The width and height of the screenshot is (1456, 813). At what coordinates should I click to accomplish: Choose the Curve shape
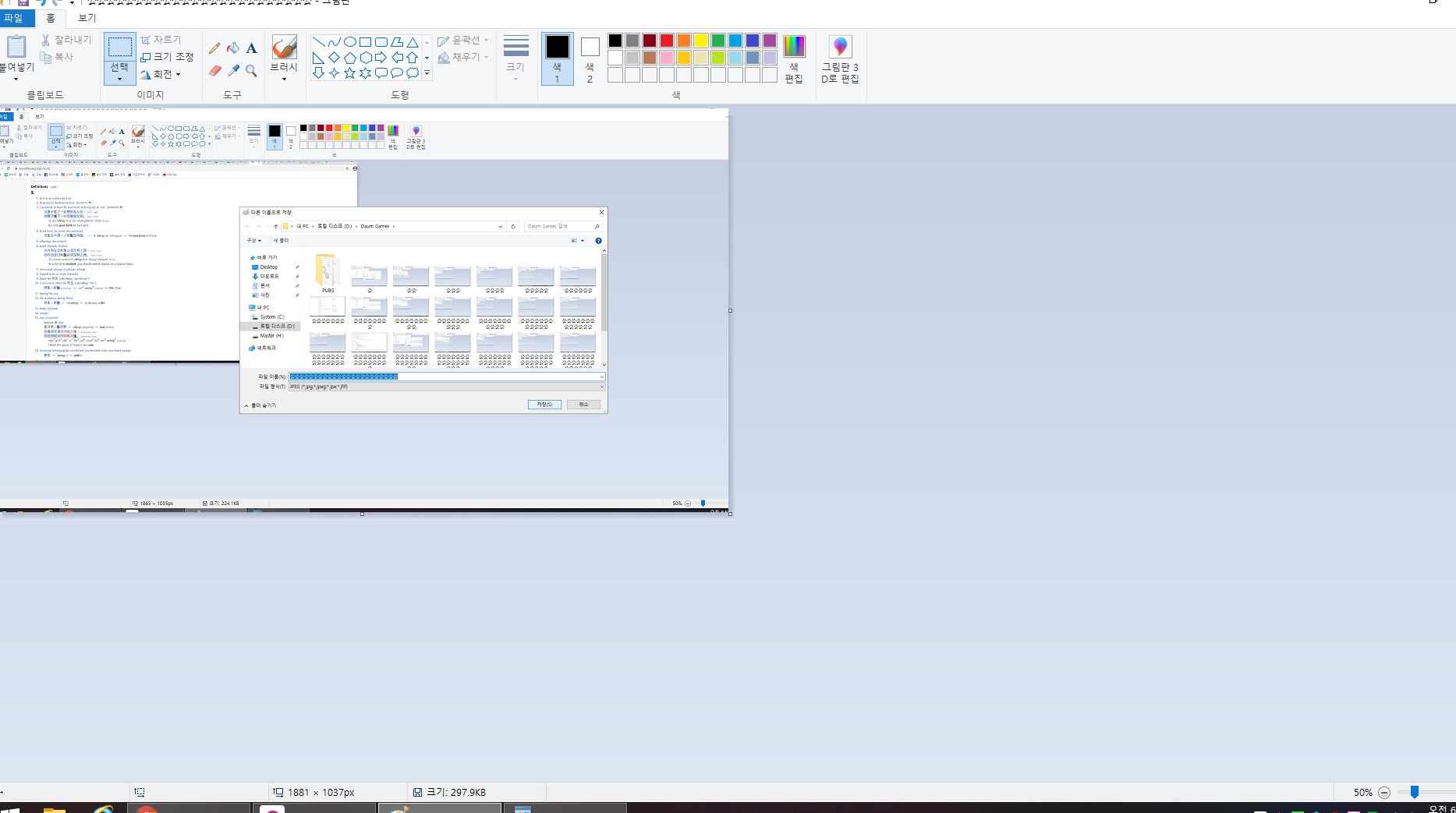point(334,42)
